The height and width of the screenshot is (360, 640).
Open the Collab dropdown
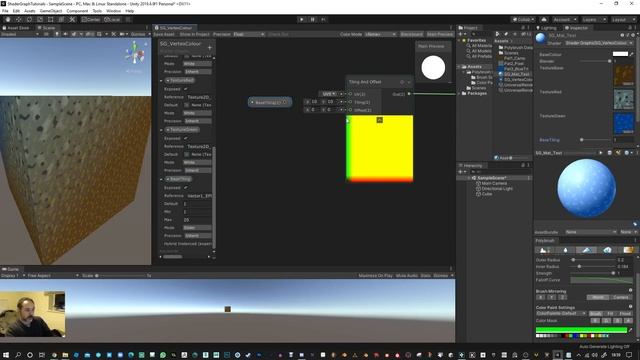coord(524,19)
